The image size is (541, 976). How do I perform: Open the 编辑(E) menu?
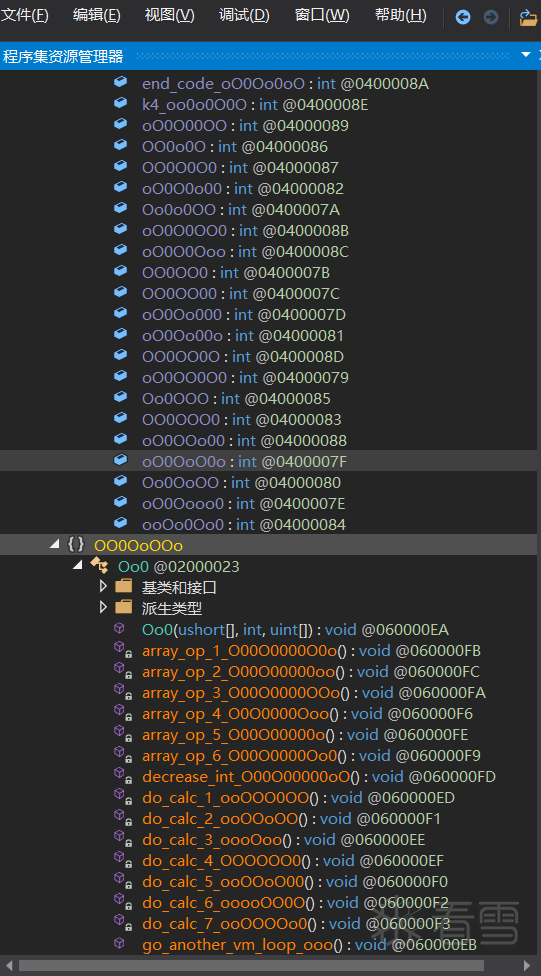click(x=96, y=16)
